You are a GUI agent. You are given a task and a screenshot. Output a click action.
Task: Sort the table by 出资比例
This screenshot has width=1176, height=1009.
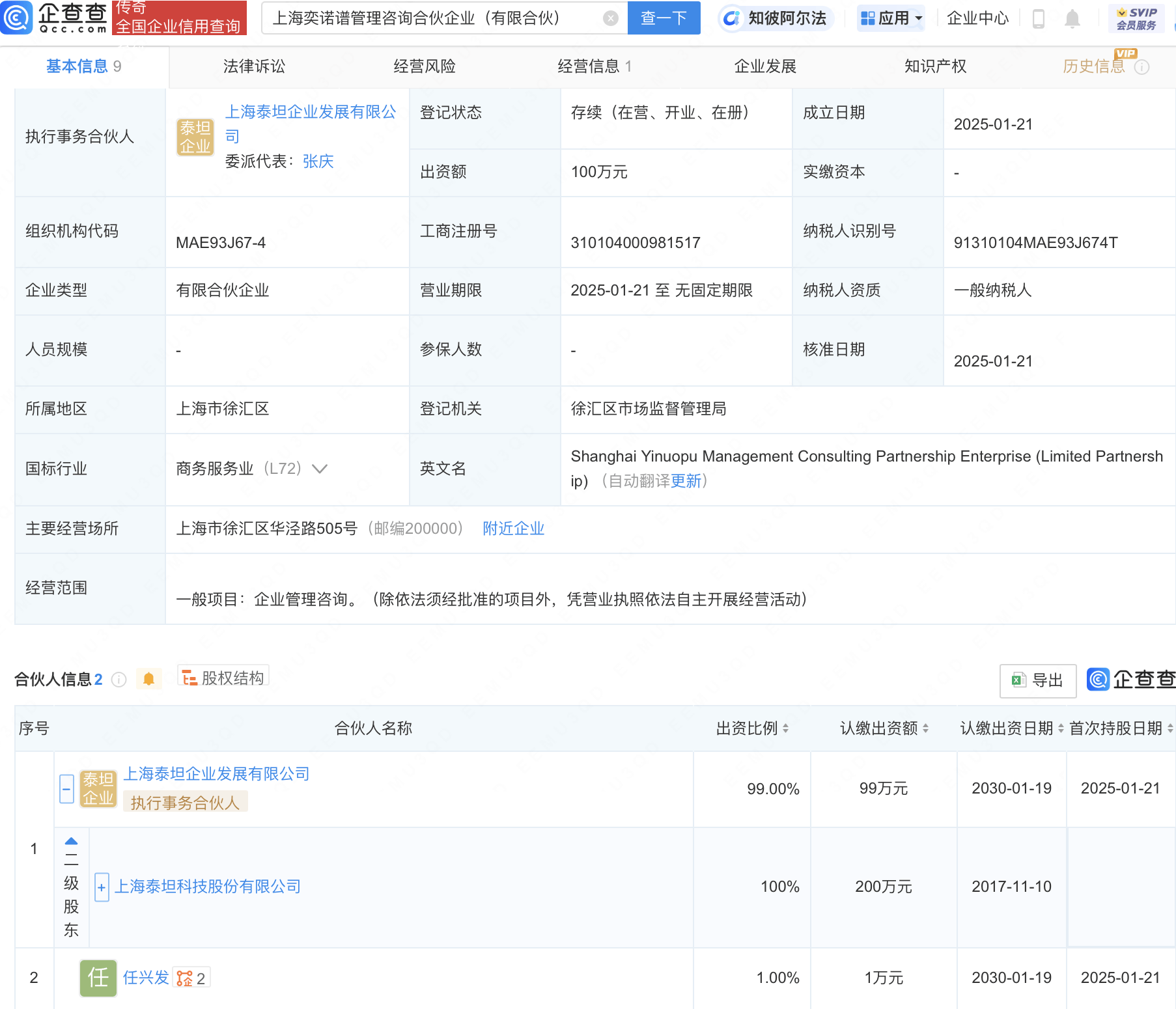pos(785,728)
